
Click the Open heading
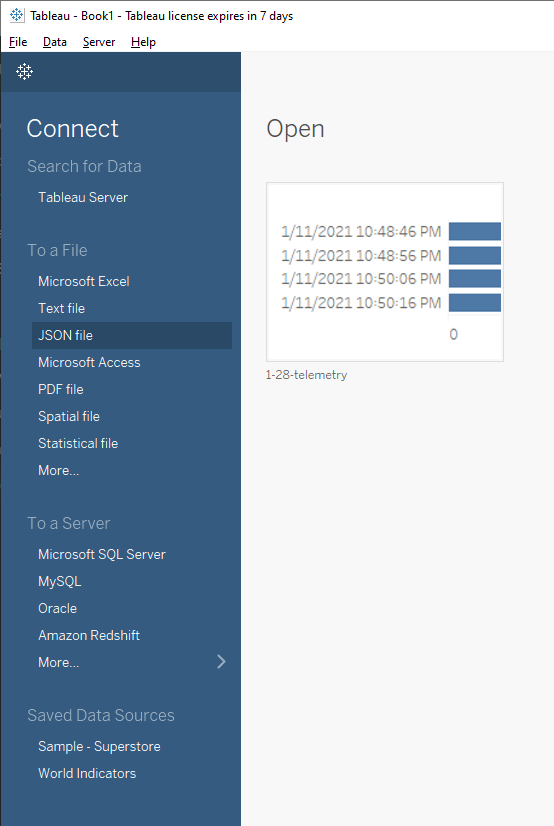(x=295, y=130)
